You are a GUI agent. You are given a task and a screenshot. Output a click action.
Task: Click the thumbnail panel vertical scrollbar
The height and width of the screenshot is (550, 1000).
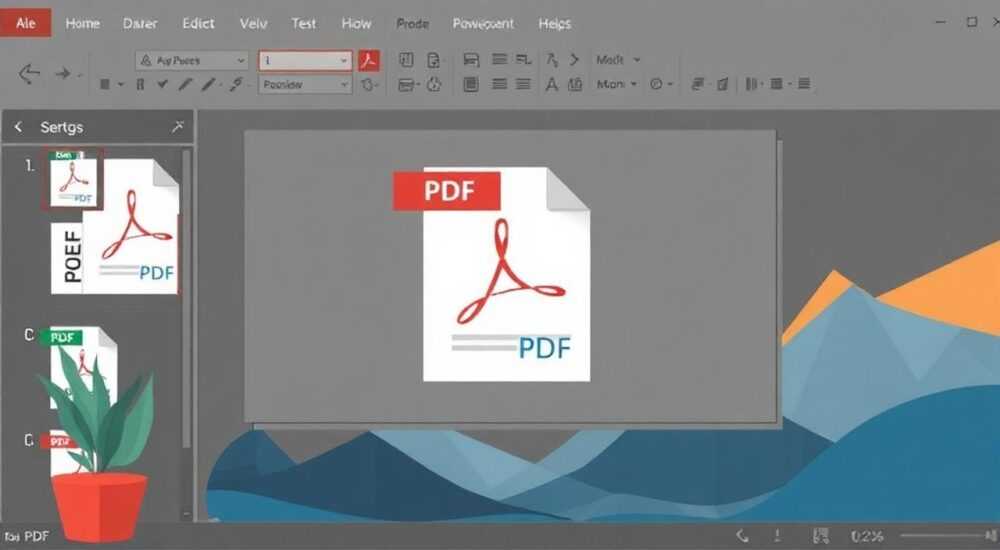coord(187,300)
